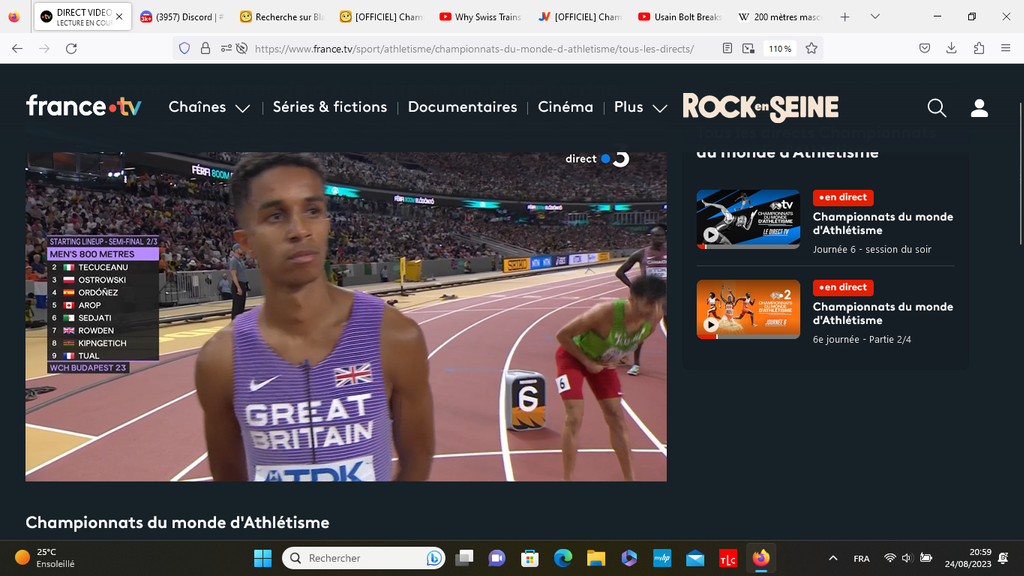The width and height of the screenshot is (1024, 576).
Task: Reload the france.tv page
Action: [x=71, y=48]
